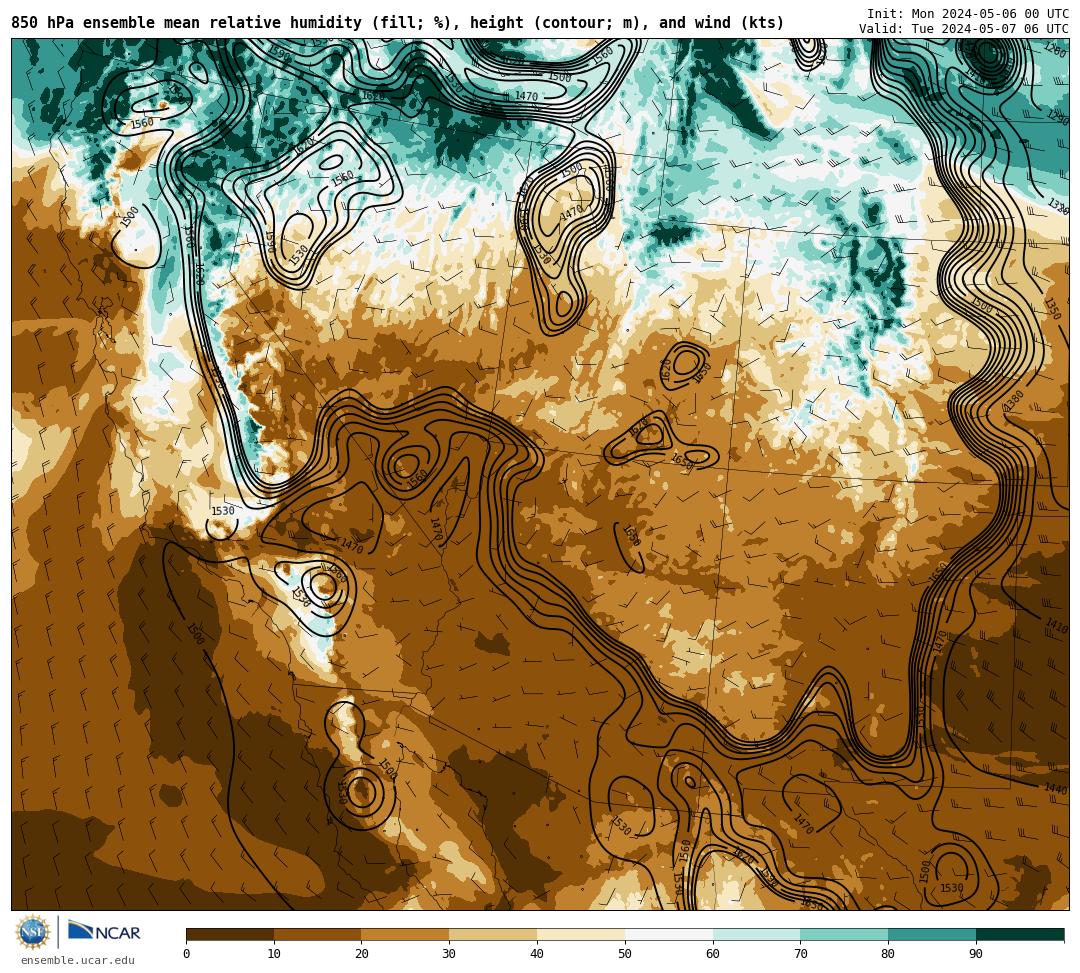The height and width of the screenshot is (973, 1080).
Task: Click the 1410 contour label on the map's right edge
Action: pyautogui.click(x=1057, y=626)
